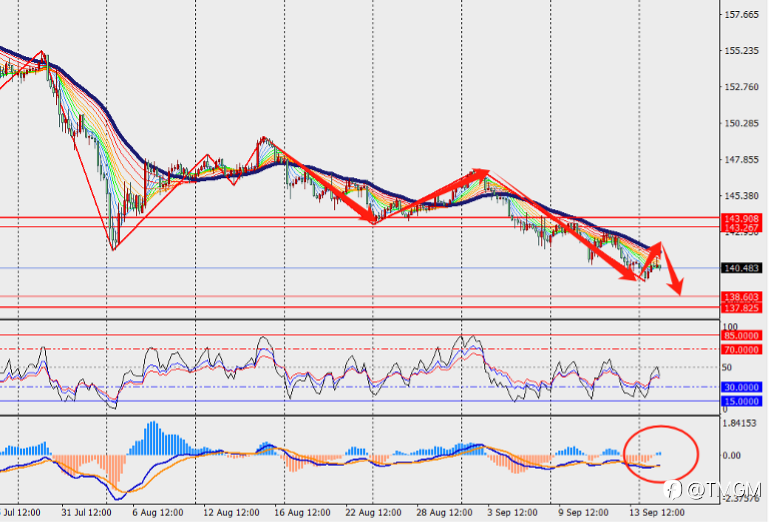Select the 145.380 price axis label
The height and width of the screenshot is (523, 770).
(x=742, y=196)
